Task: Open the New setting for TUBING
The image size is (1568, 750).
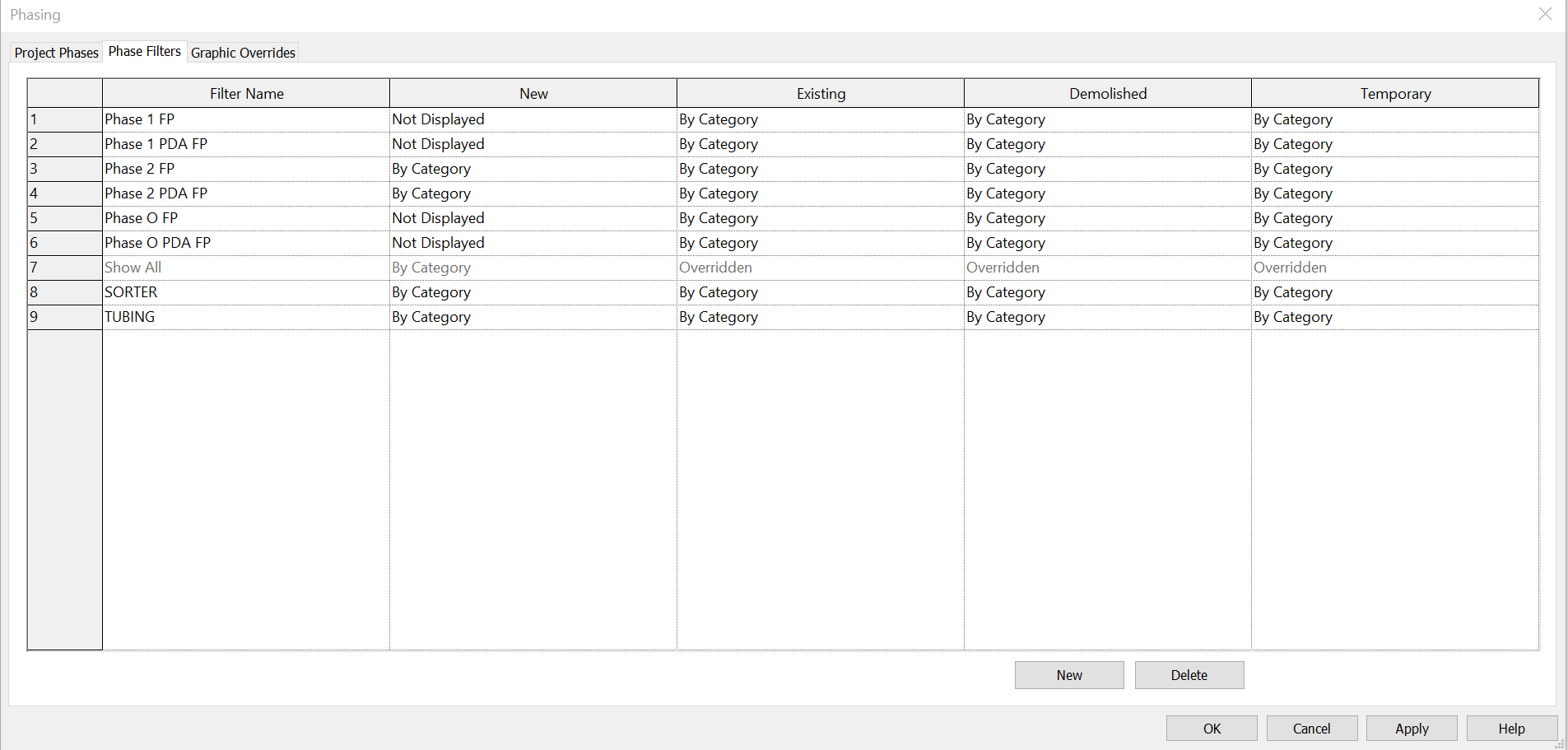Action: (533, 317)
